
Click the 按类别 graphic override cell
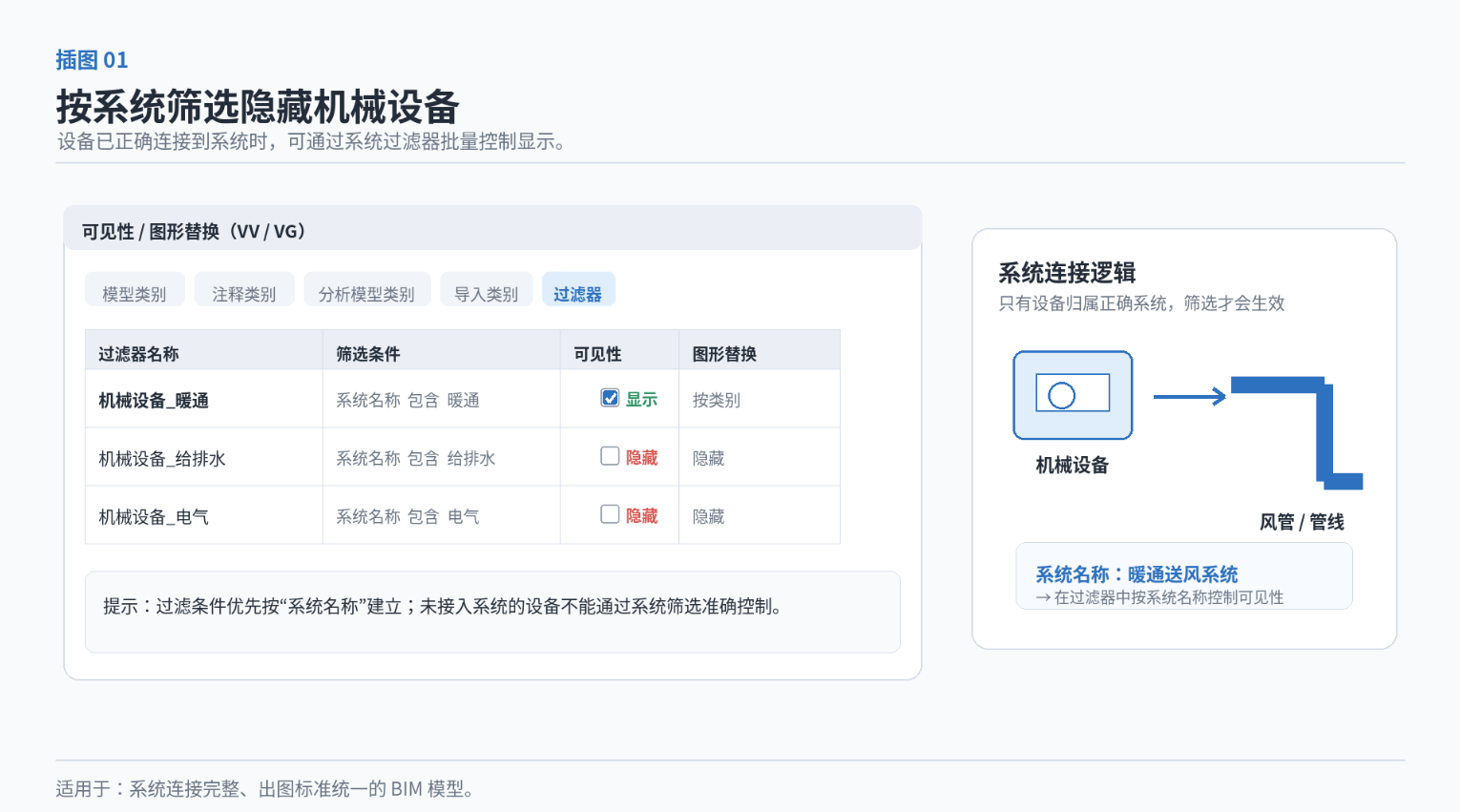(x=760, y=399)
